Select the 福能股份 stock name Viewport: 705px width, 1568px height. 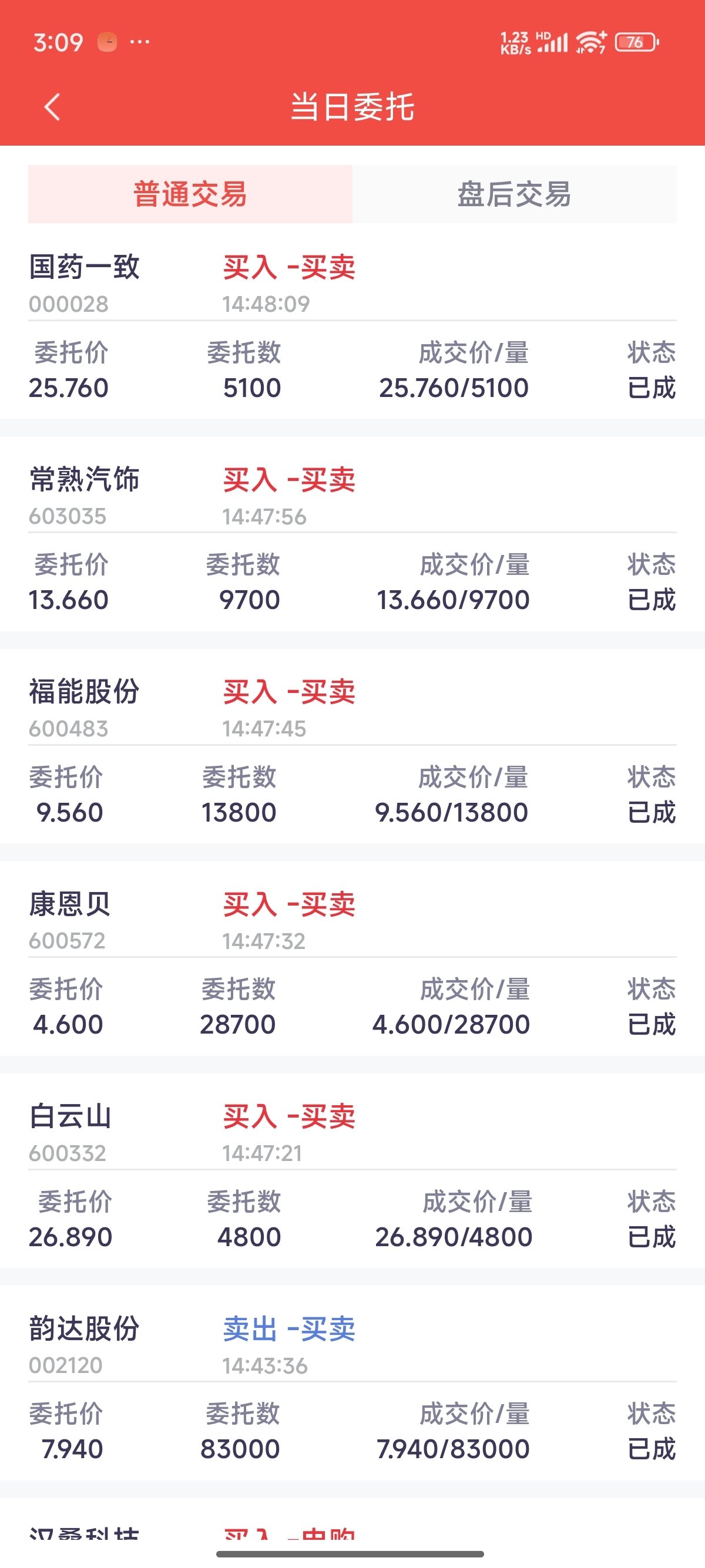tap(84, 692)
